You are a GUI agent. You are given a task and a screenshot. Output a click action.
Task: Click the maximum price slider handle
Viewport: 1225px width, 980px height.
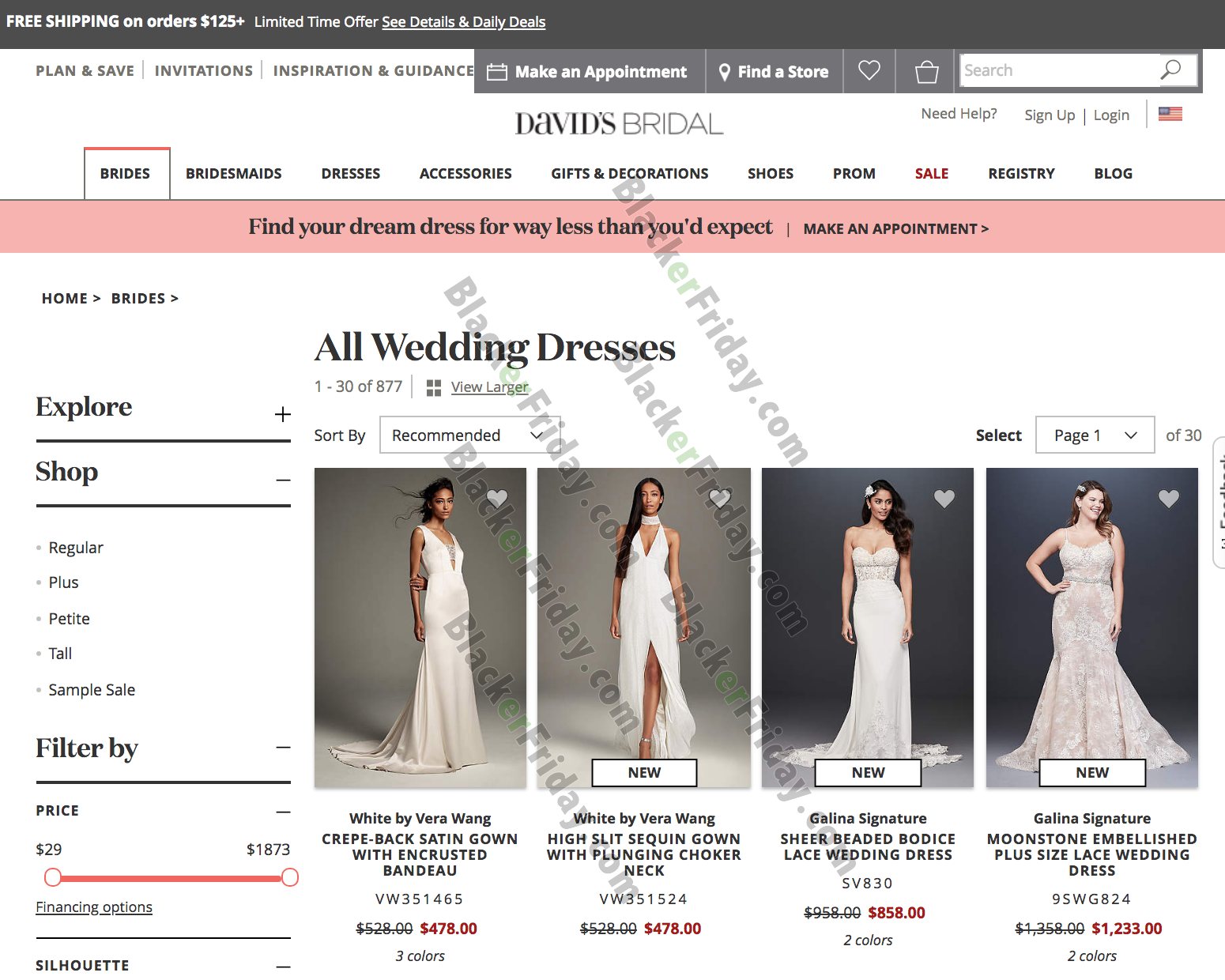tap(290, 877)
